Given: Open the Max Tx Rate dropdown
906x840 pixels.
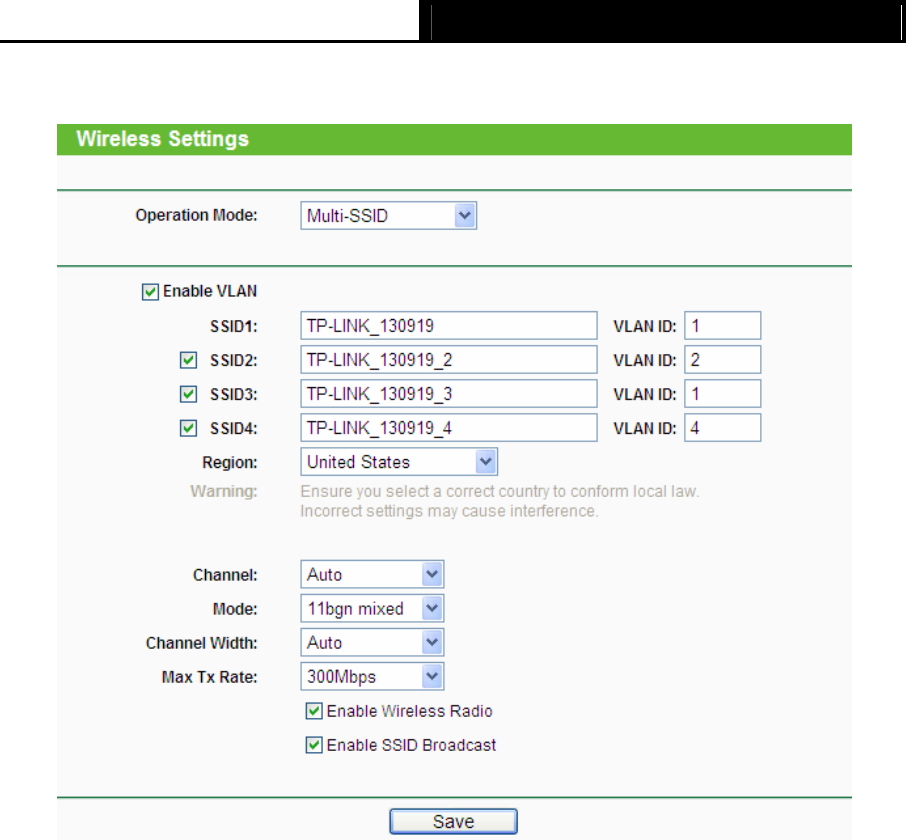Looking at the screenshot, I should pos(372,677).
